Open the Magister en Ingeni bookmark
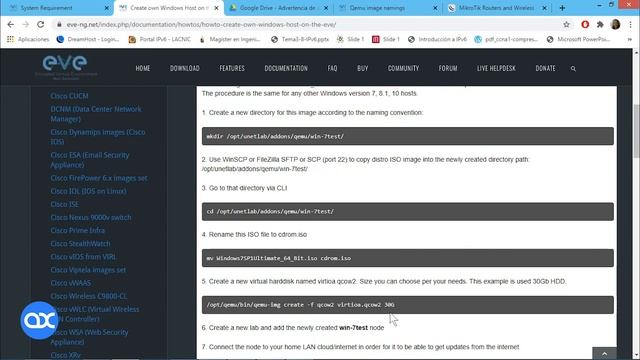This screenshot has width=640, height=360. pos(230,39)
